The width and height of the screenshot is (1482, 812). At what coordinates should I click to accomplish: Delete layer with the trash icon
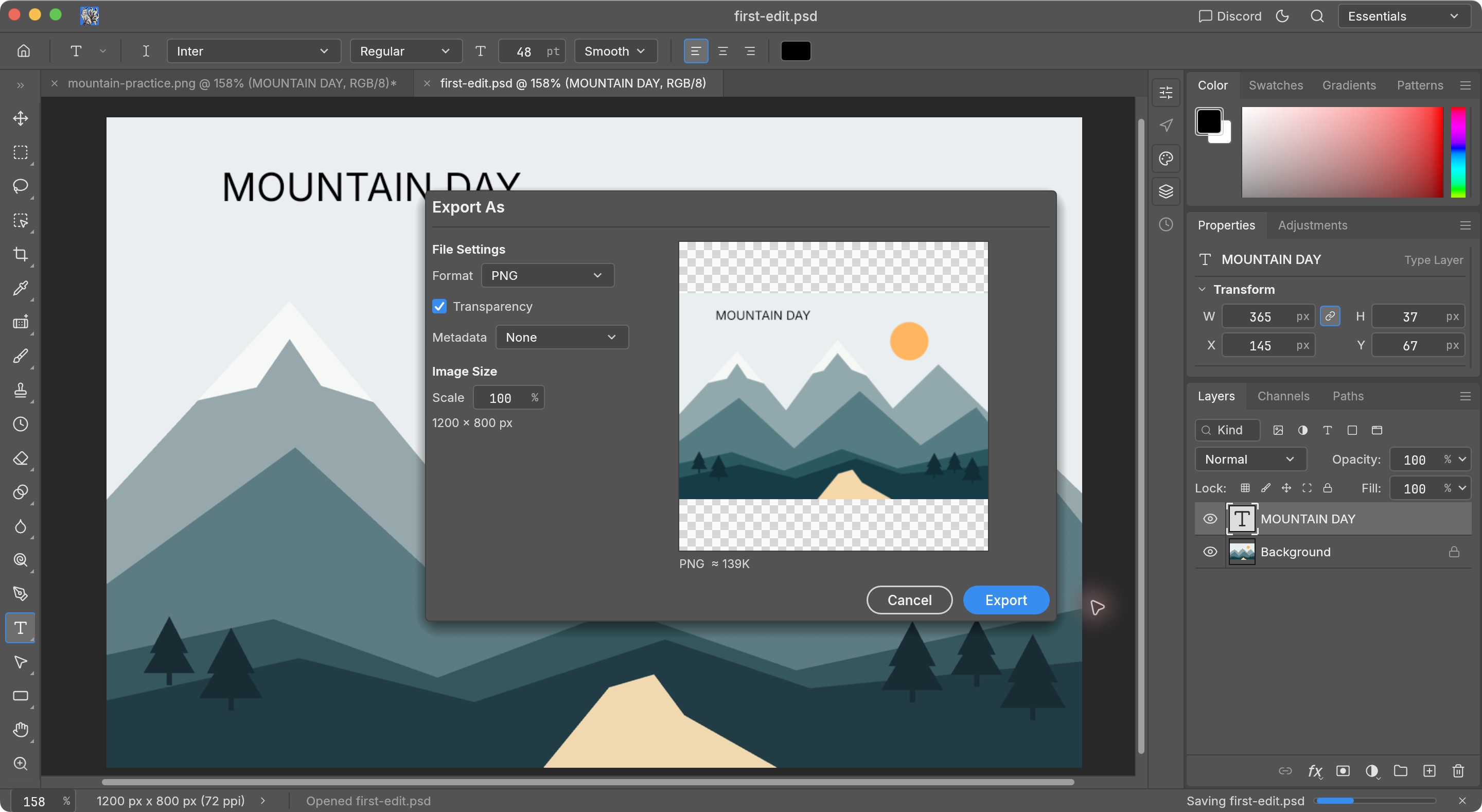point(1458,771)
